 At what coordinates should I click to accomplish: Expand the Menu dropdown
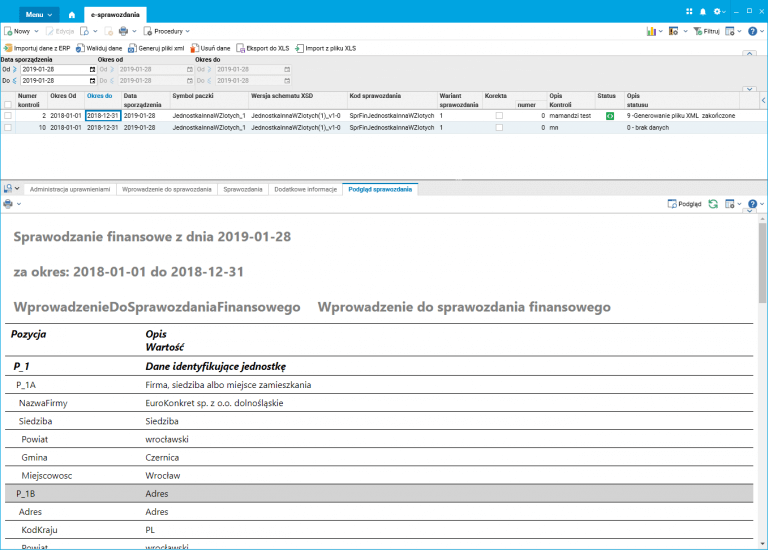(39, 15)
